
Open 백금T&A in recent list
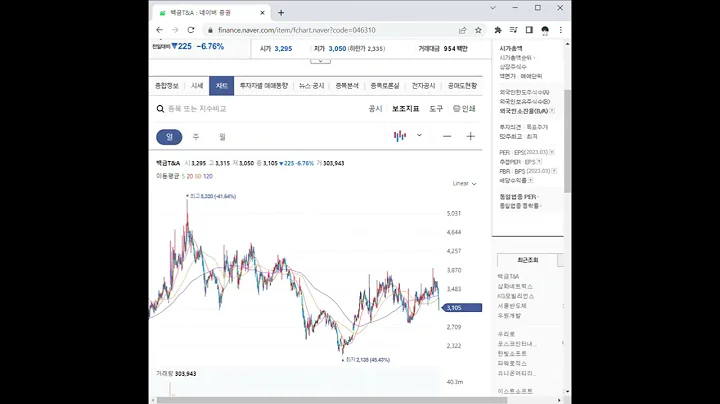(x=508, y=276)
